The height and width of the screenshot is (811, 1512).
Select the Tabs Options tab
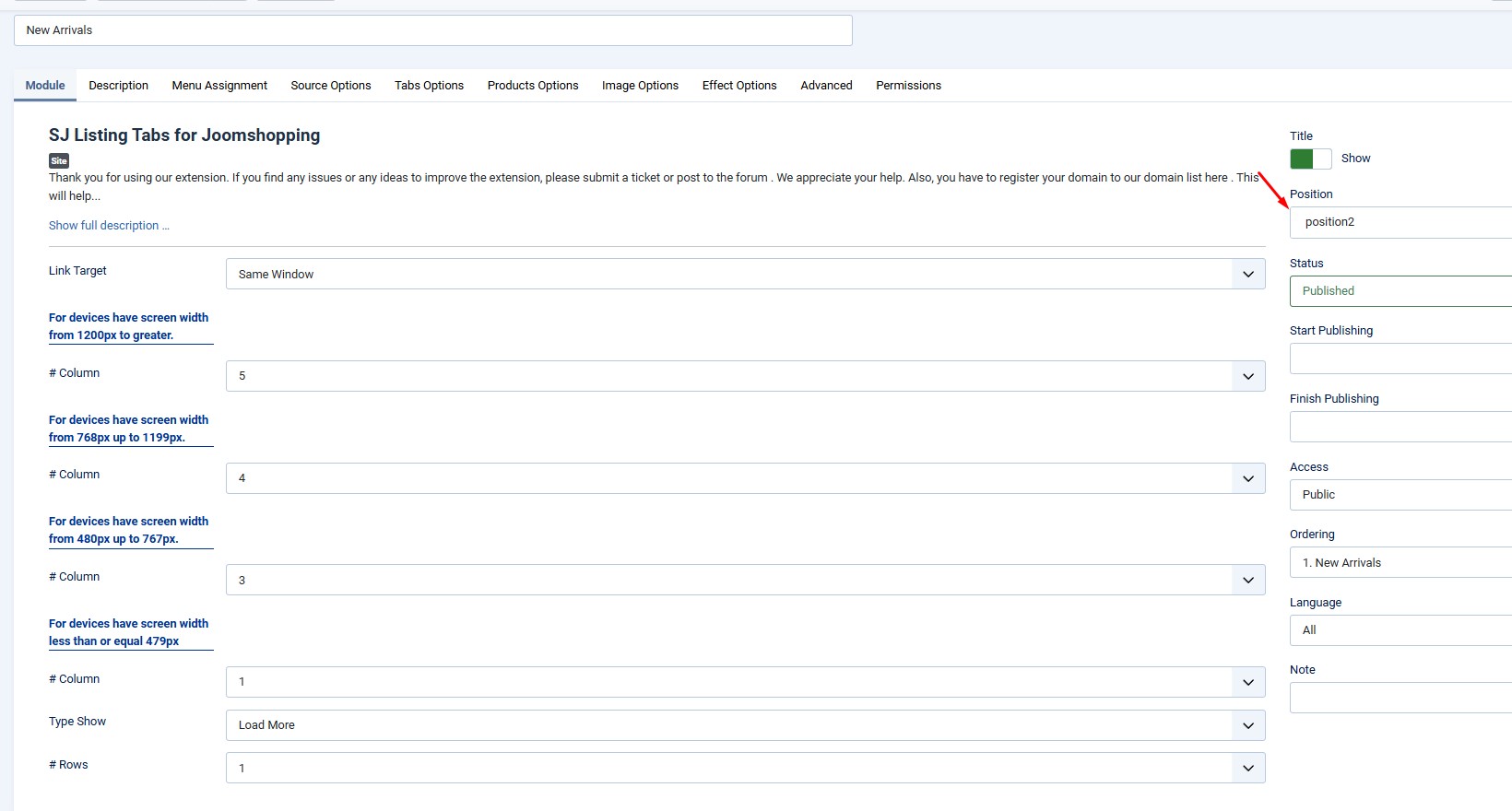(x=429, y=86)
